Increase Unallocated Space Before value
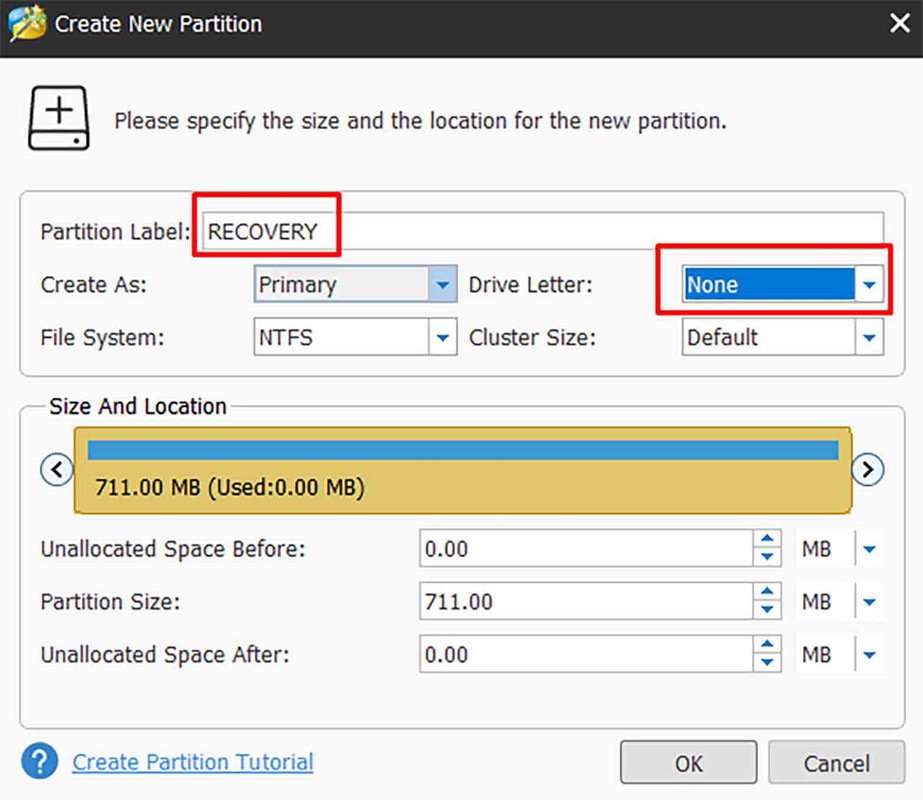 [767, 539]
